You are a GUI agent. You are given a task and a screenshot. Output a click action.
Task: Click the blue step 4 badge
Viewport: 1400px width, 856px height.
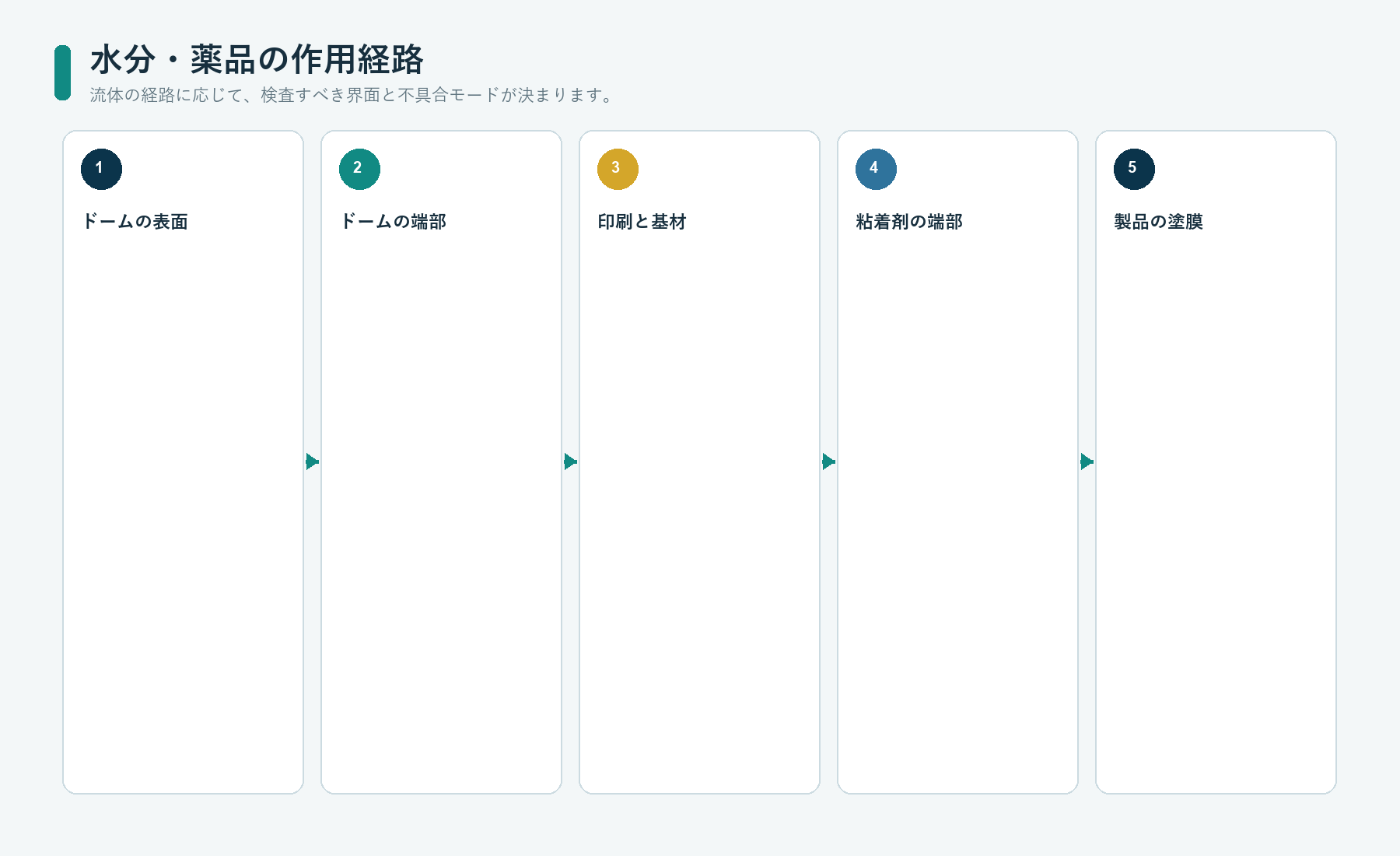coord(876,169)
